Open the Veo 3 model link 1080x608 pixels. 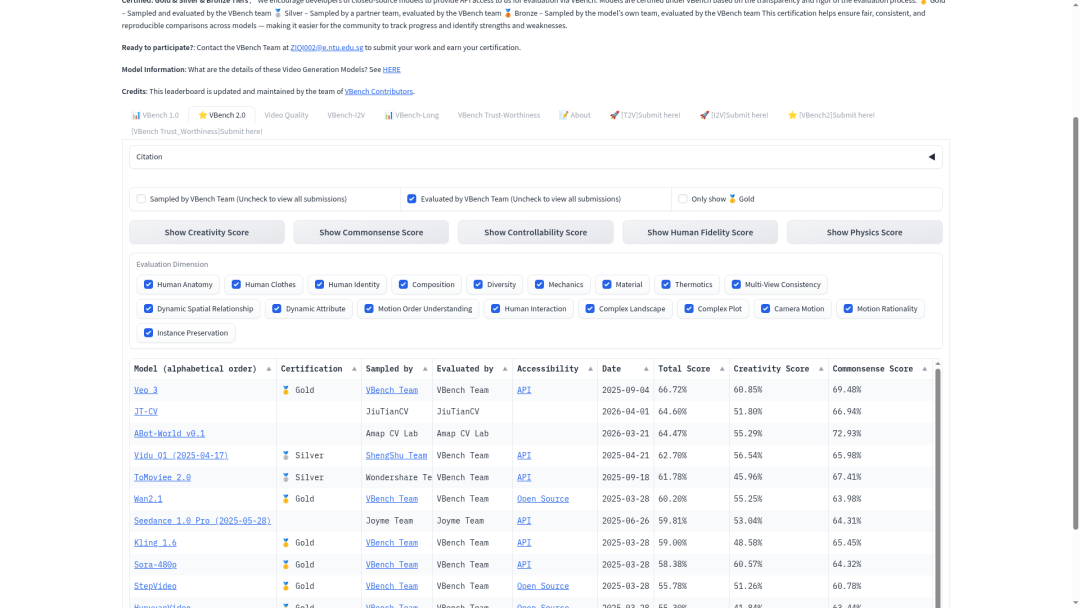(145, 390)
